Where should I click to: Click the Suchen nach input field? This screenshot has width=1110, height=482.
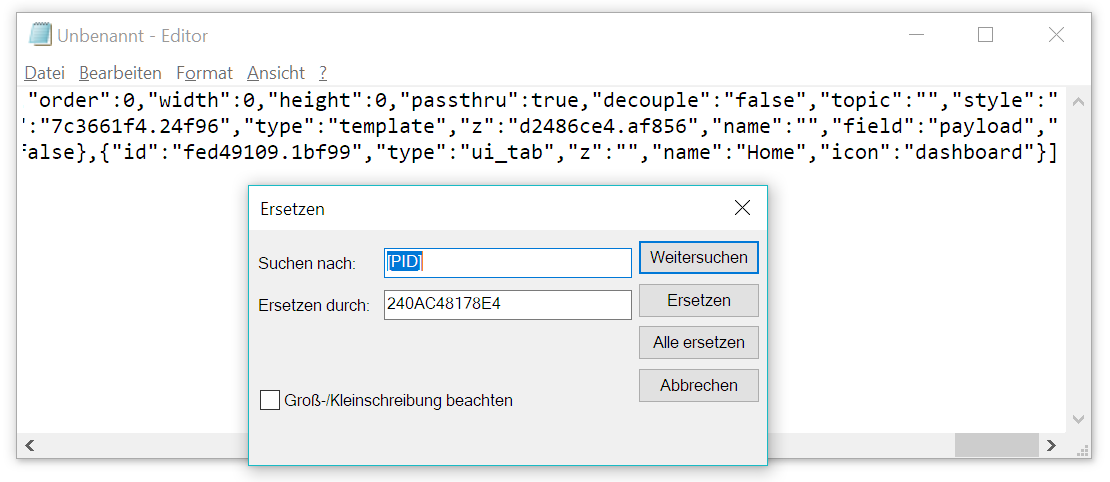[x=508, y=263]
